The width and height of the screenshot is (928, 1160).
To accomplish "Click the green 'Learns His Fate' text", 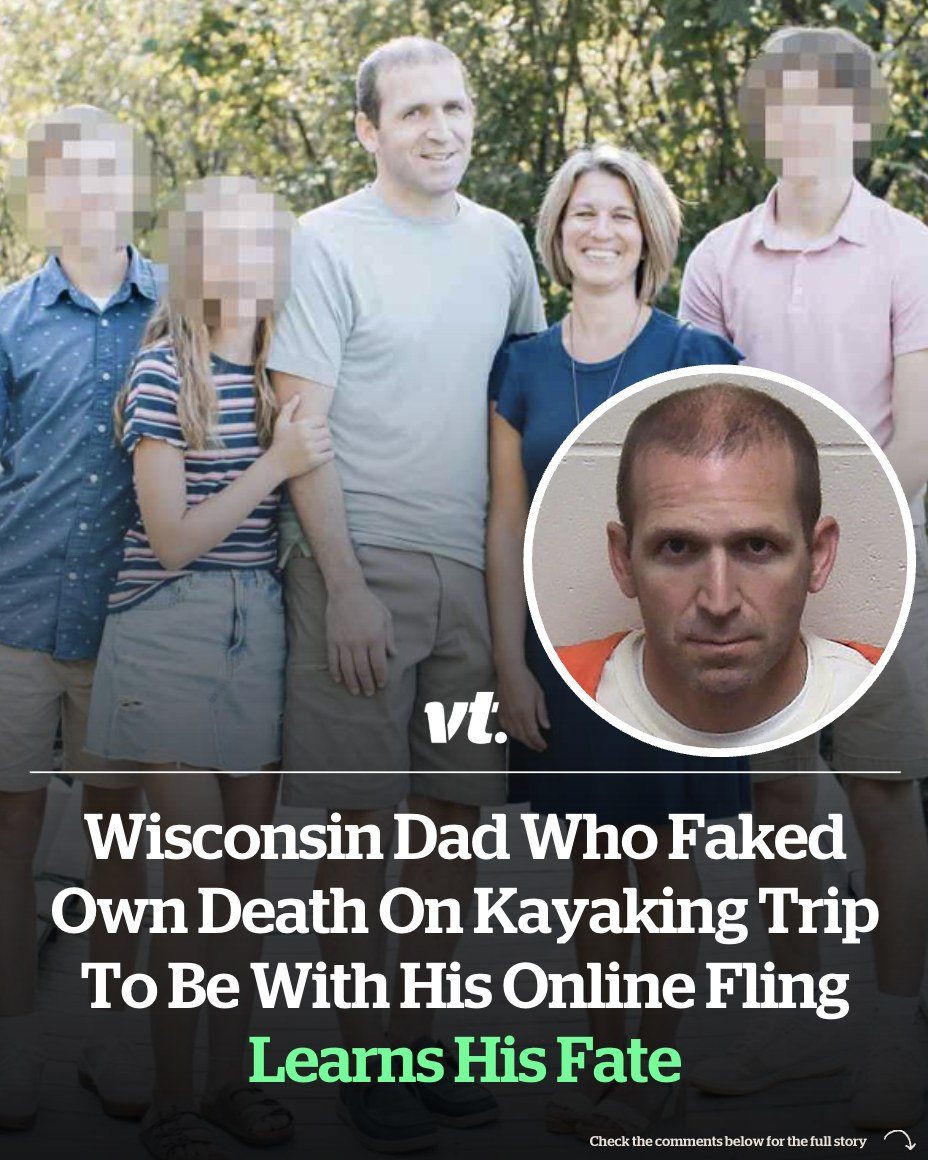I will pos(465,1059).
